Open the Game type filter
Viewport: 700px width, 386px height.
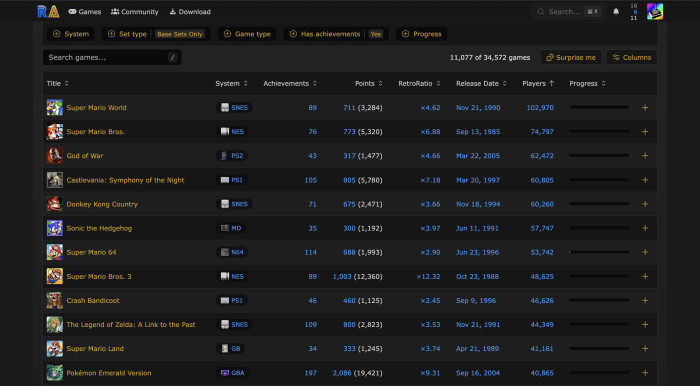click(247, 34)
